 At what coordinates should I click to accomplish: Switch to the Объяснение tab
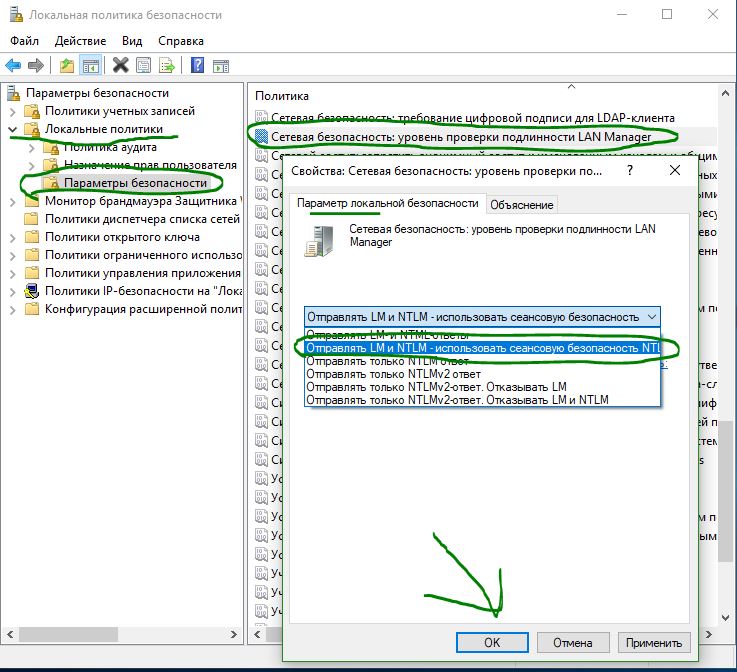click(x=522, y=205)
